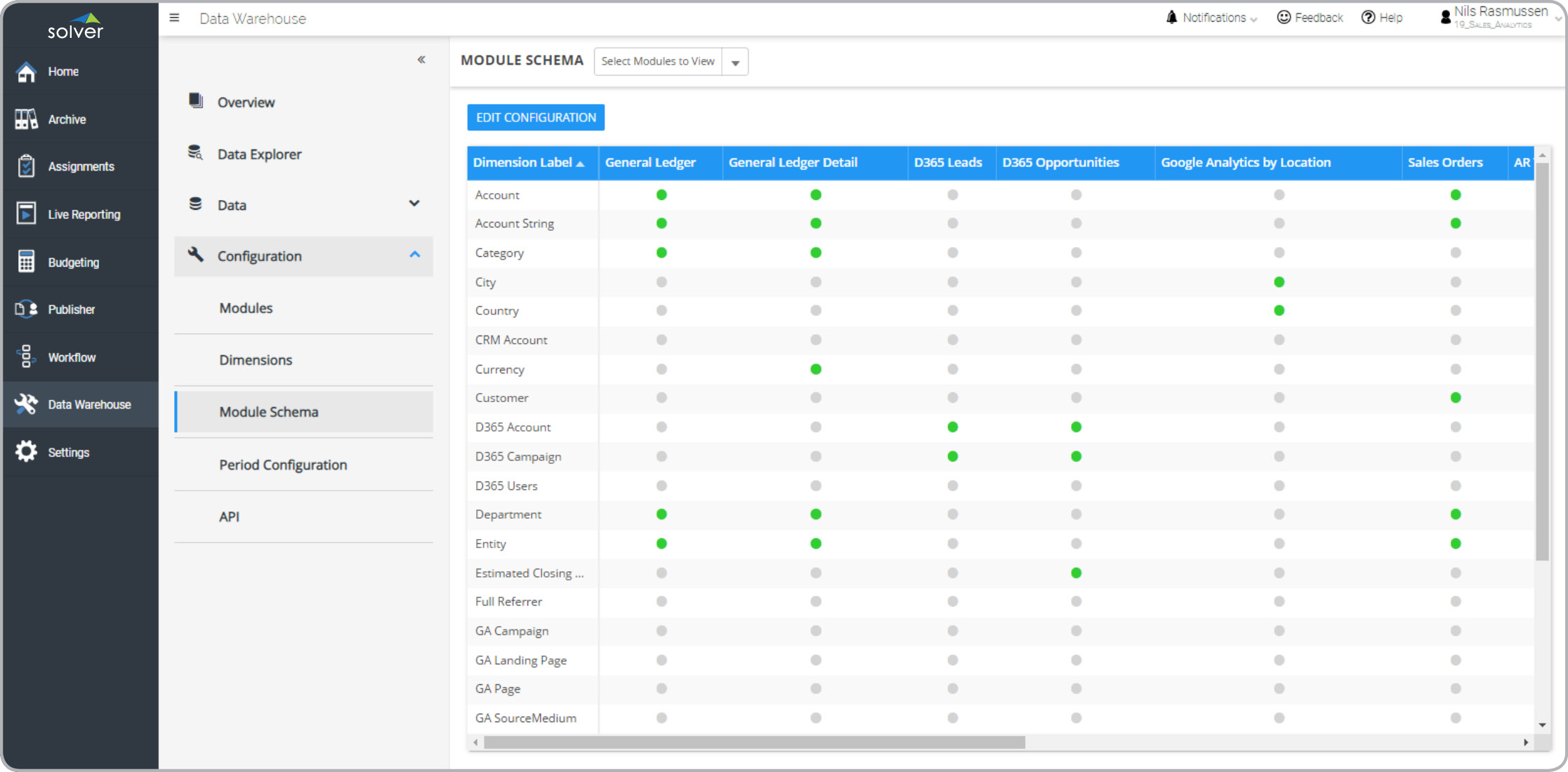
Task: Open Data Warehouse tools icon
Action: click(26, 404)
